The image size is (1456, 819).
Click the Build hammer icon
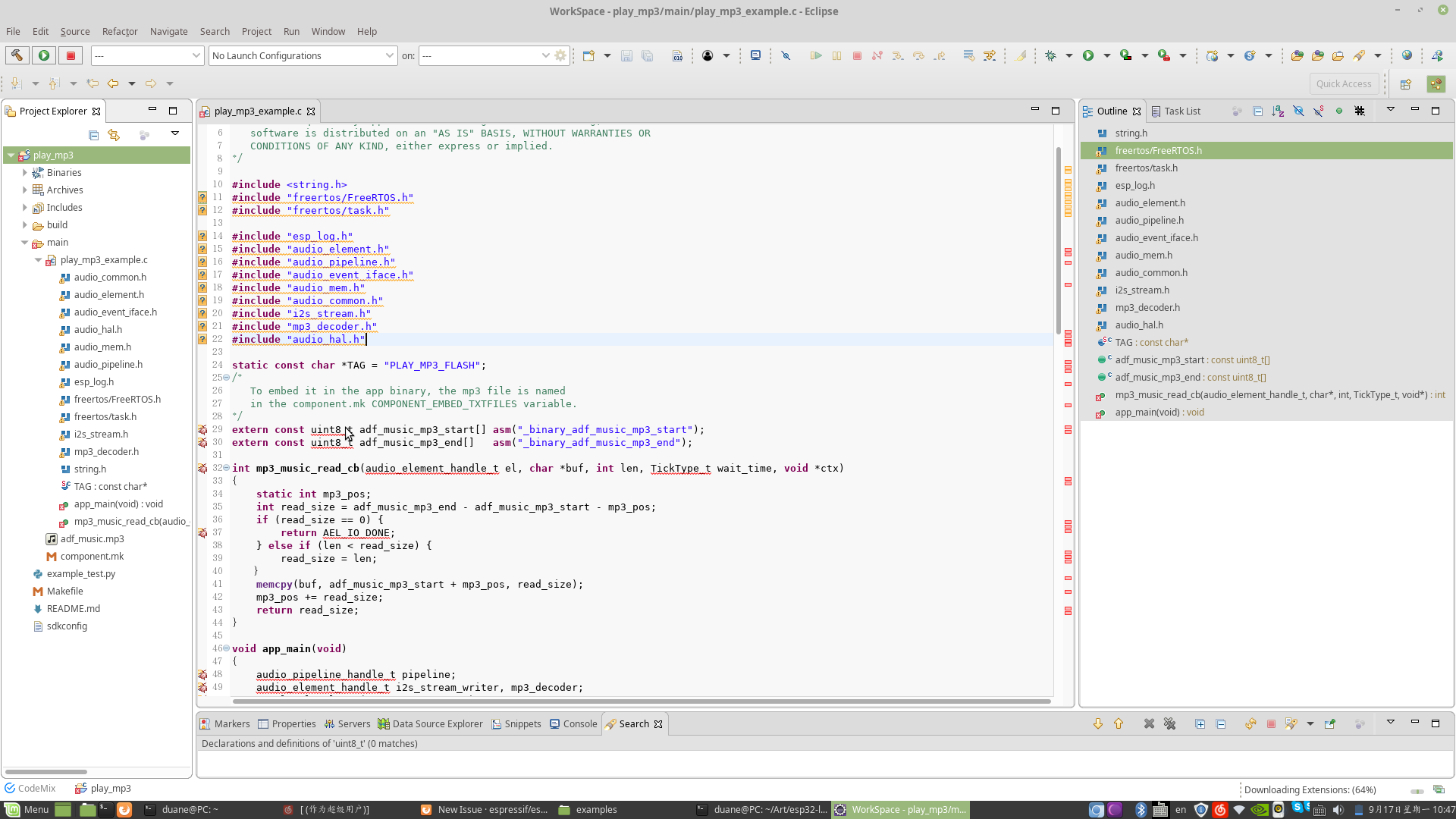click(x=17, y=55)
